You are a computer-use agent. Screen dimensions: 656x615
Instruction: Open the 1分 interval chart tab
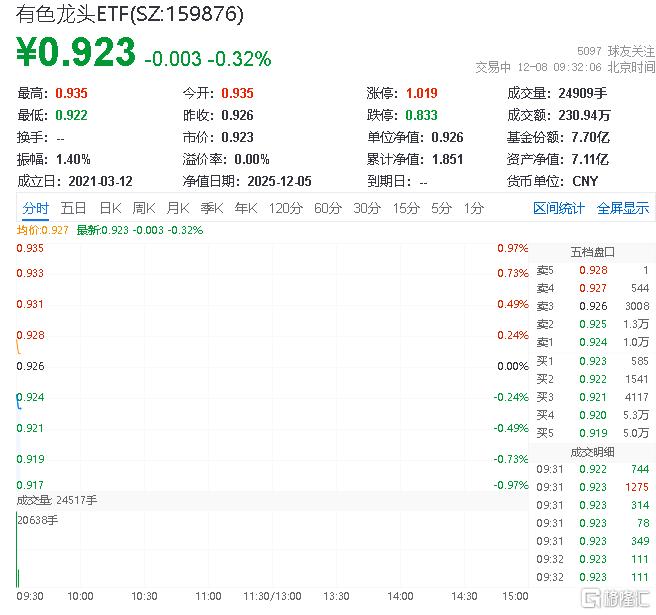coord(473,208)
